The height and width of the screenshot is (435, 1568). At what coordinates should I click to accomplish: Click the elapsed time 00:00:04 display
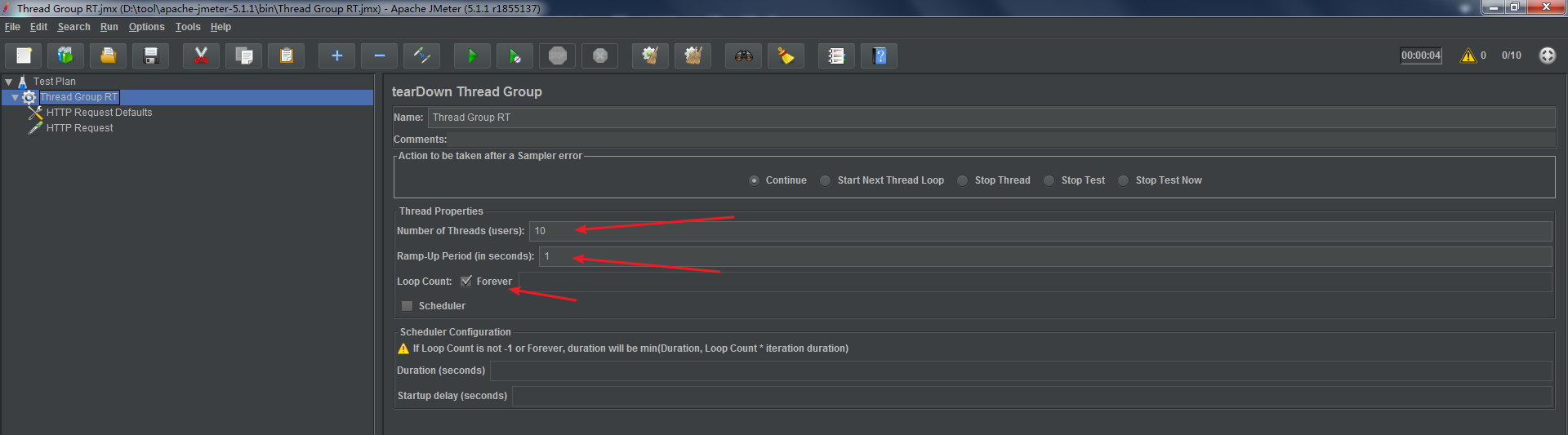coord(1421,55)
